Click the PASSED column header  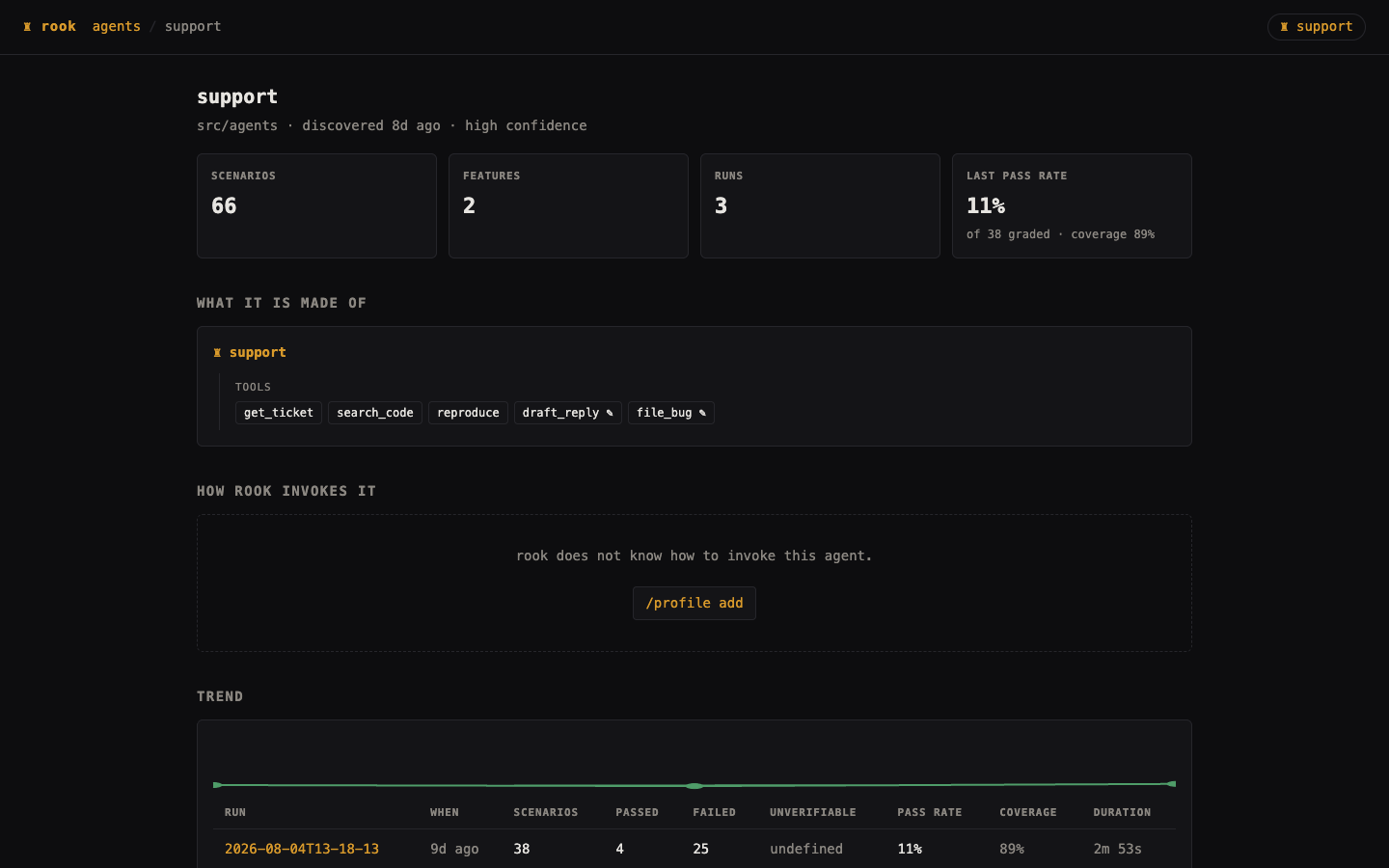coord(638,812)
